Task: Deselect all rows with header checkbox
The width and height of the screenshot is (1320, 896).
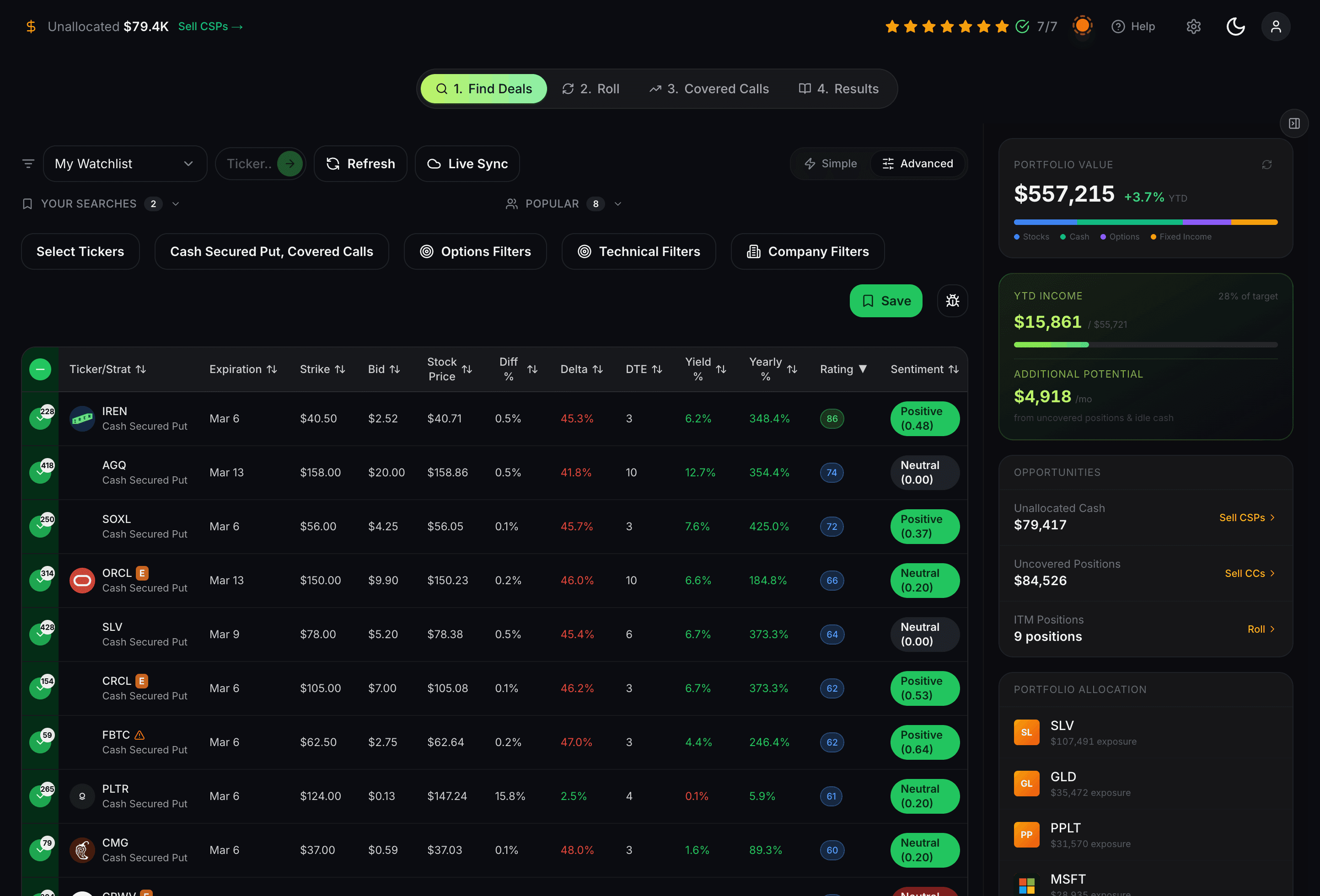Action: [x=40, y=369]
